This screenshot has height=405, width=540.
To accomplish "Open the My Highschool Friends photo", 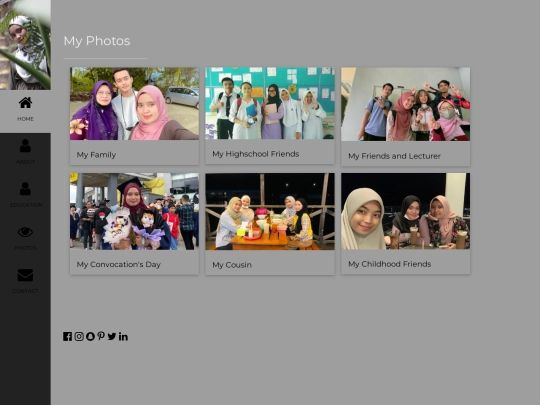I will (x=270, y=103).
